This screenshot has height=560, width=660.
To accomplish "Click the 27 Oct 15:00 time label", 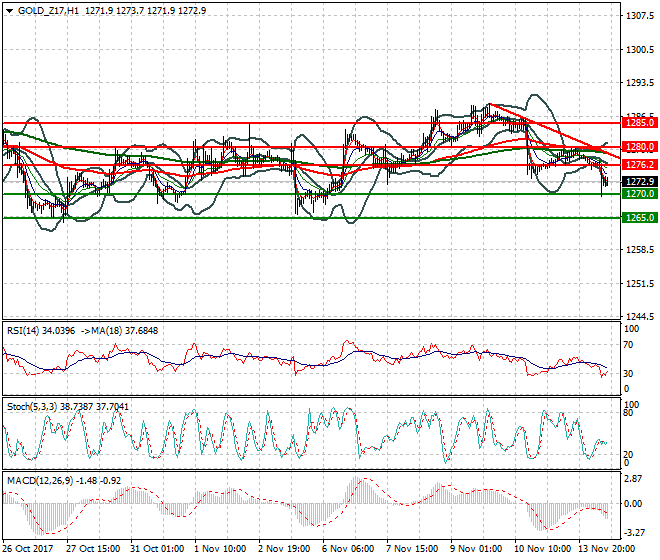I will [x=93, y=549].
